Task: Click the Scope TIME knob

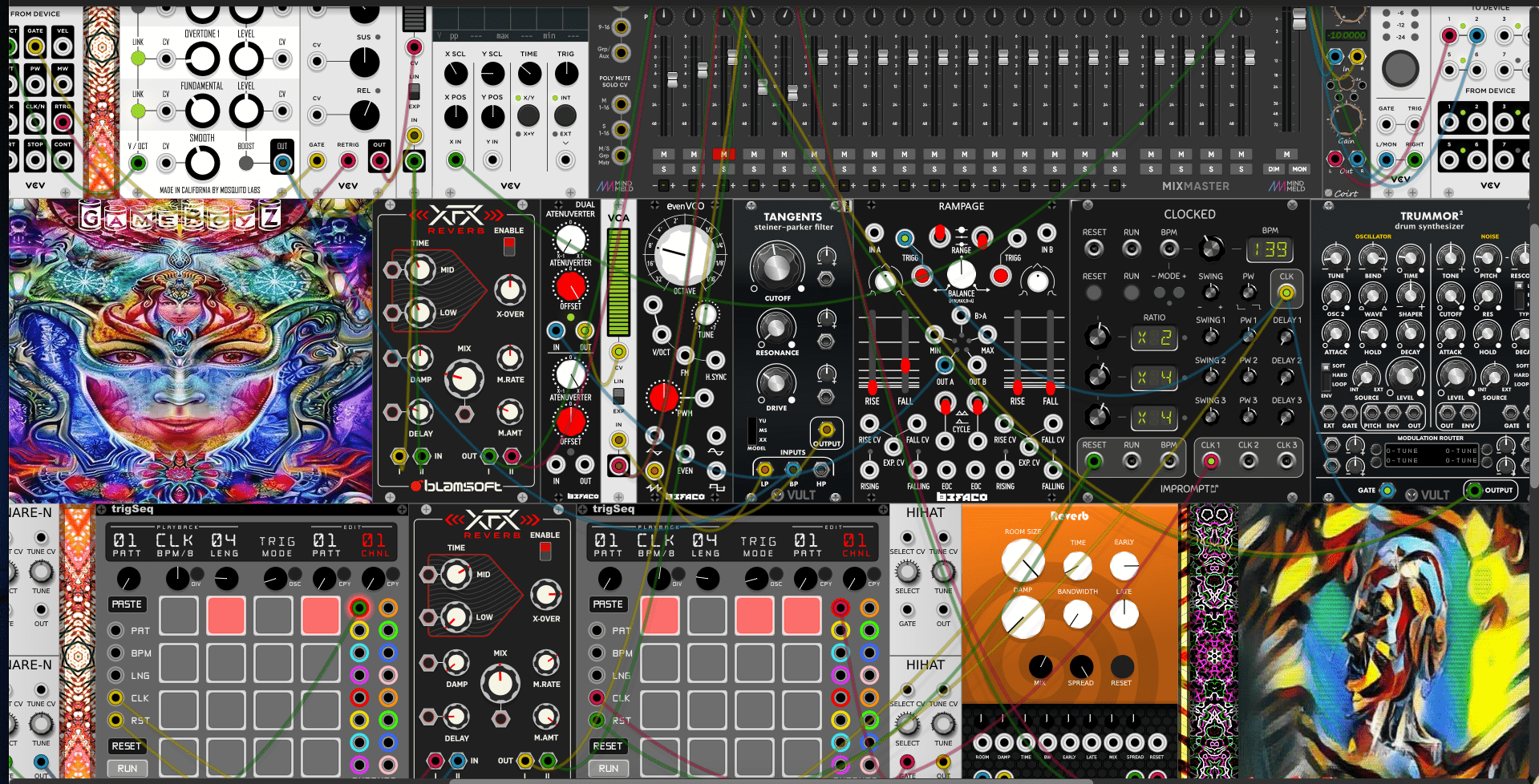Action: tap(529, 74)
